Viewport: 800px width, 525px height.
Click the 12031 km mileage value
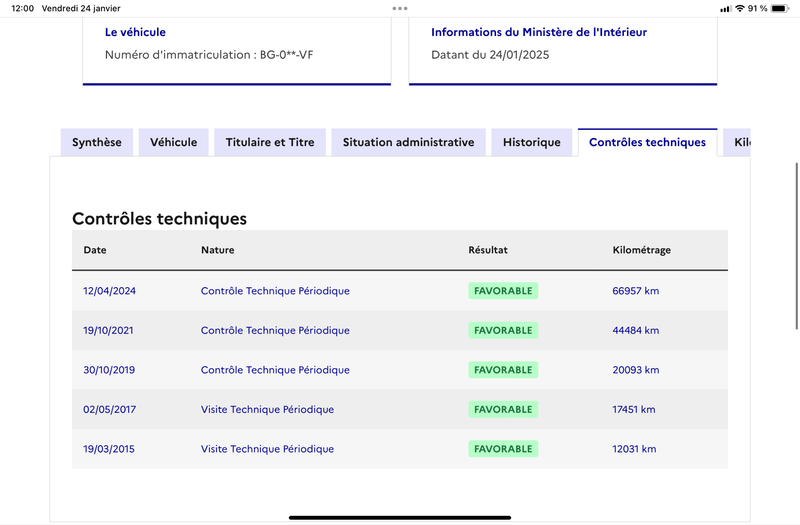pos(634,449)
